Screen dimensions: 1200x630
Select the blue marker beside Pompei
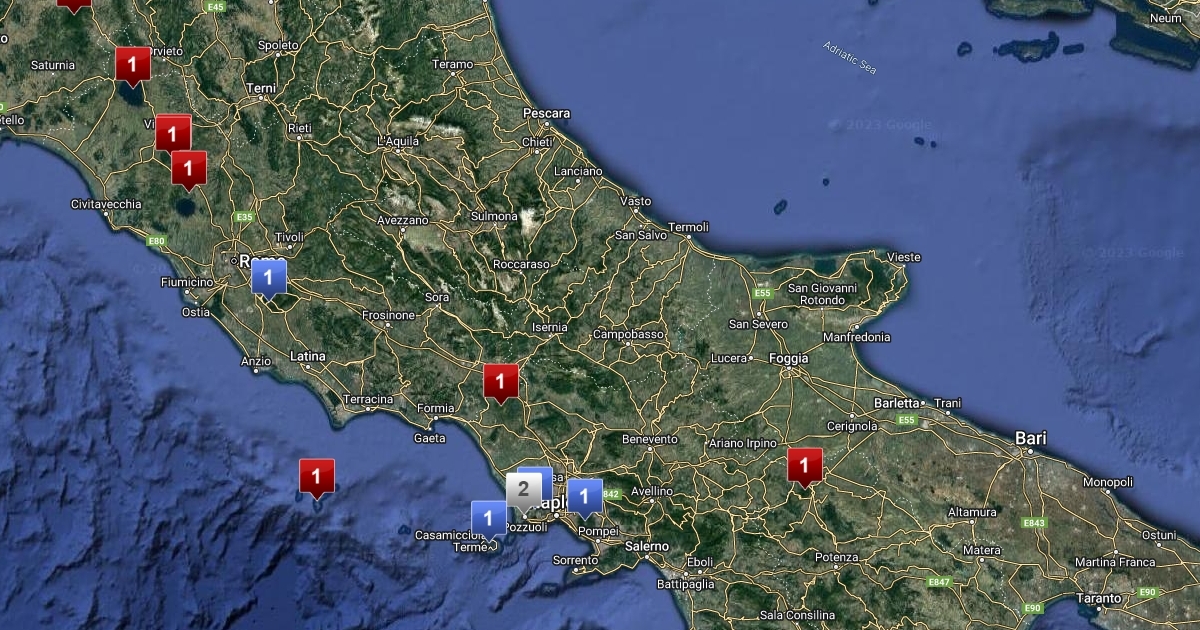pos(585,495)
